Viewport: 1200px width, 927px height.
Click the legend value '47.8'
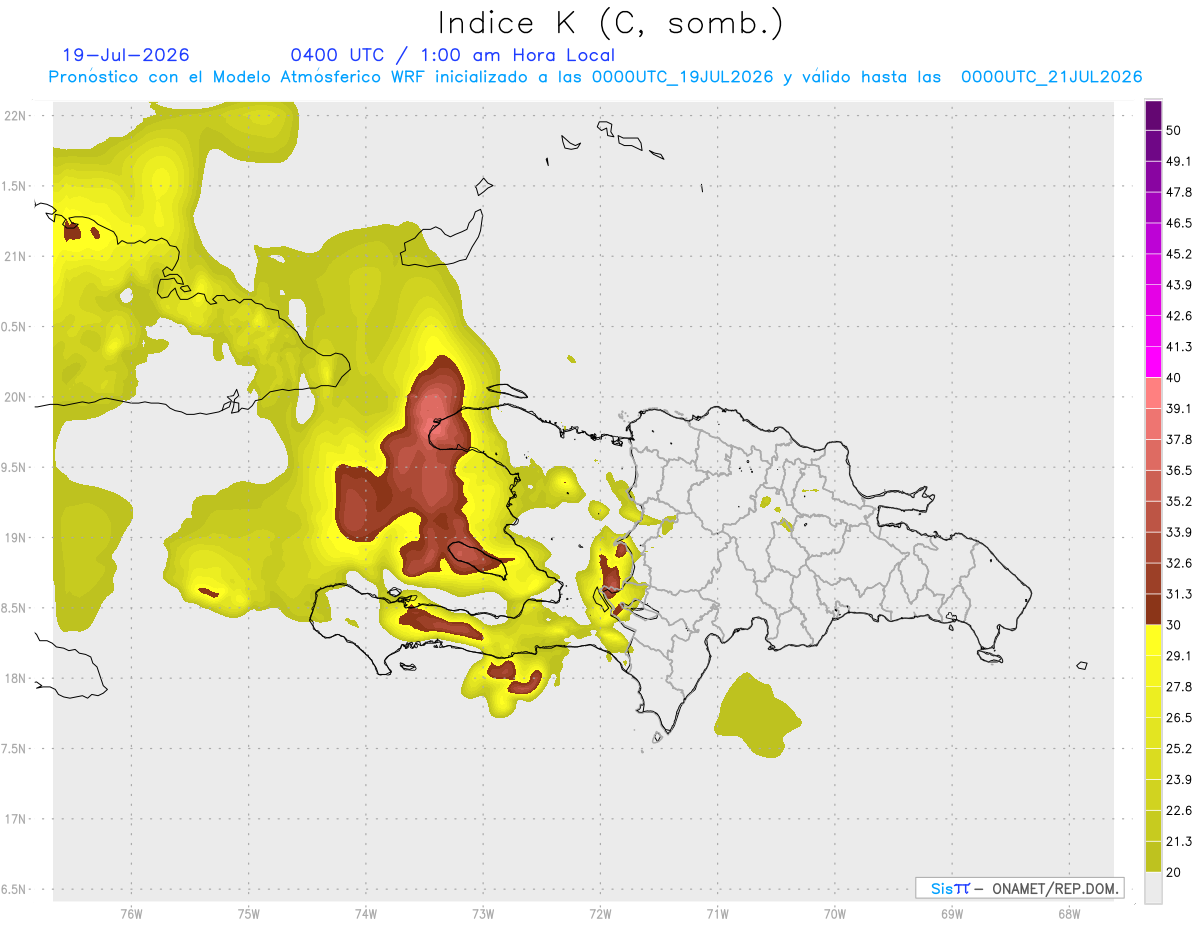pyautogui.click(x=1179, y=192)
